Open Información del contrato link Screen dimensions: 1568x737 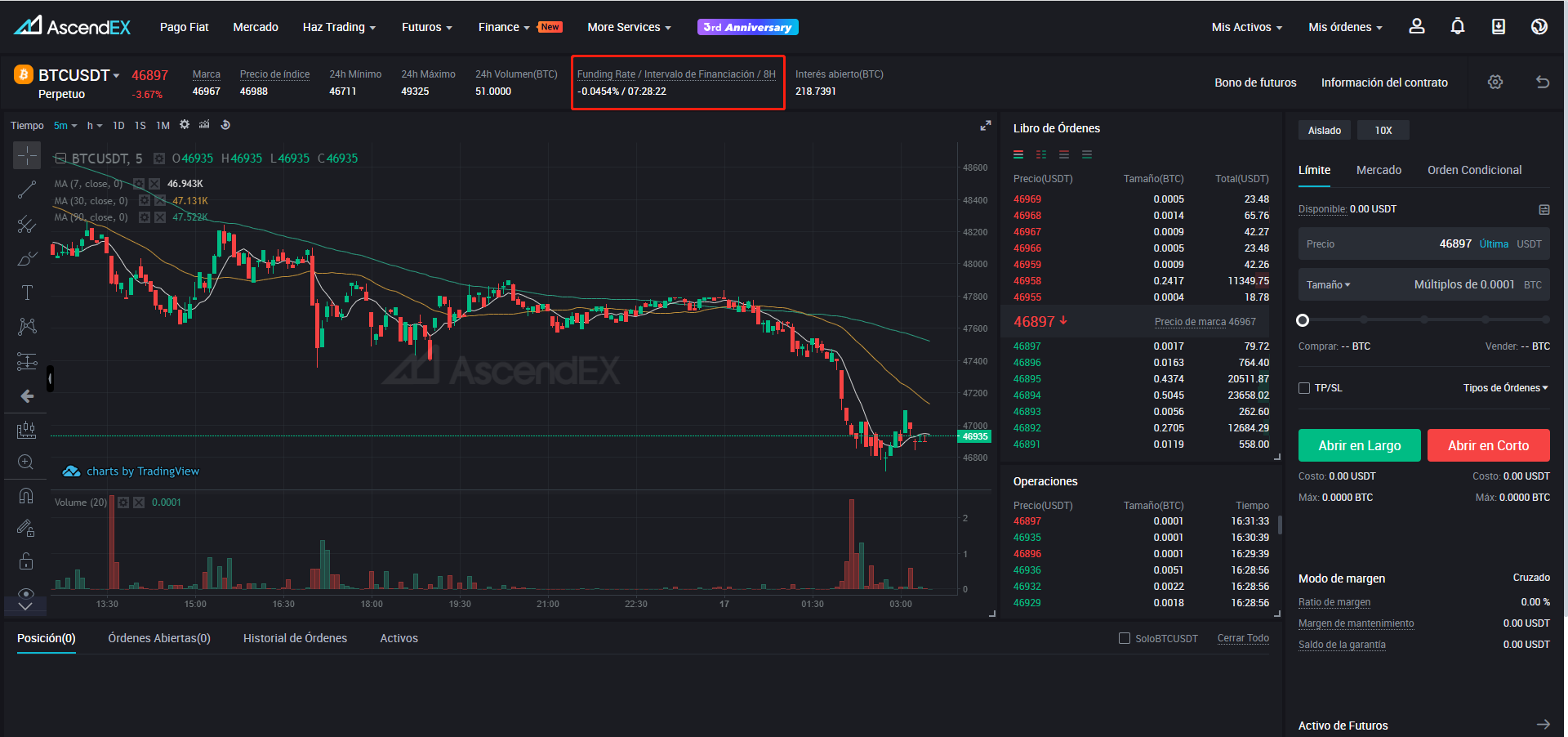(x=1384, y=83)
